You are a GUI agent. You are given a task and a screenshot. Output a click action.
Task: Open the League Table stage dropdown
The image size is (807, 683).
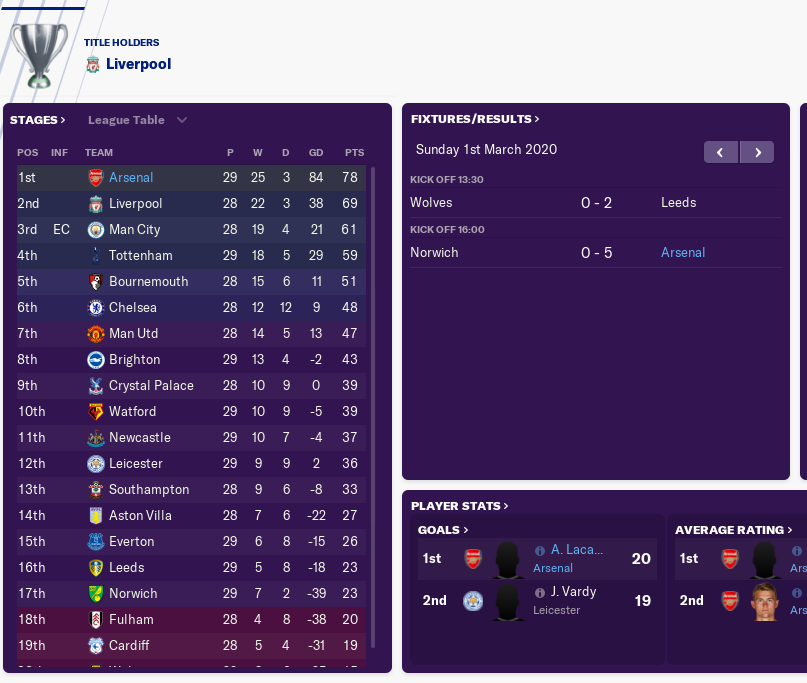[137, 120]
